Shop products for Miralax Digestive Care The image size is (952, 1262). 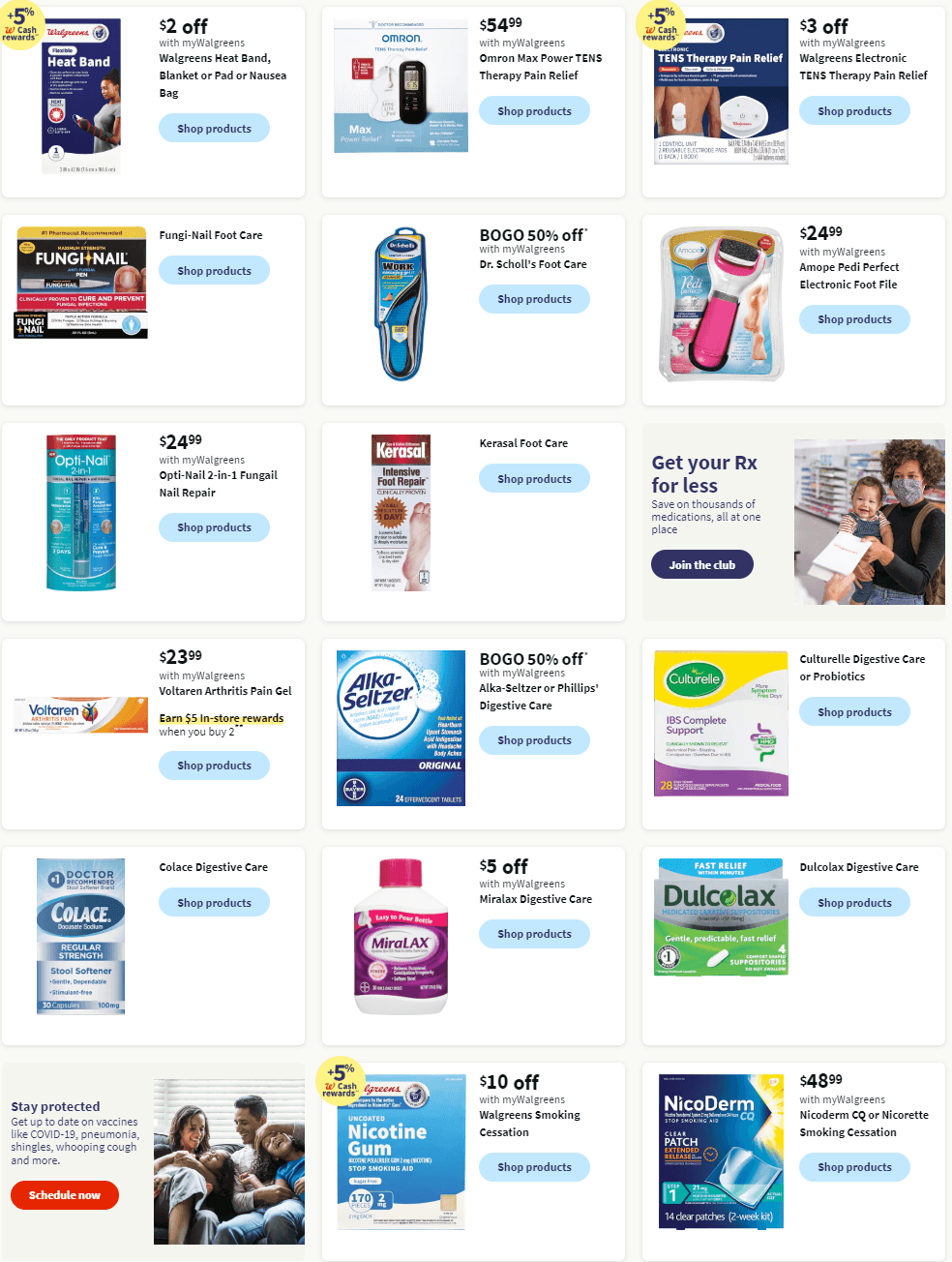click(x=534, y=934)
